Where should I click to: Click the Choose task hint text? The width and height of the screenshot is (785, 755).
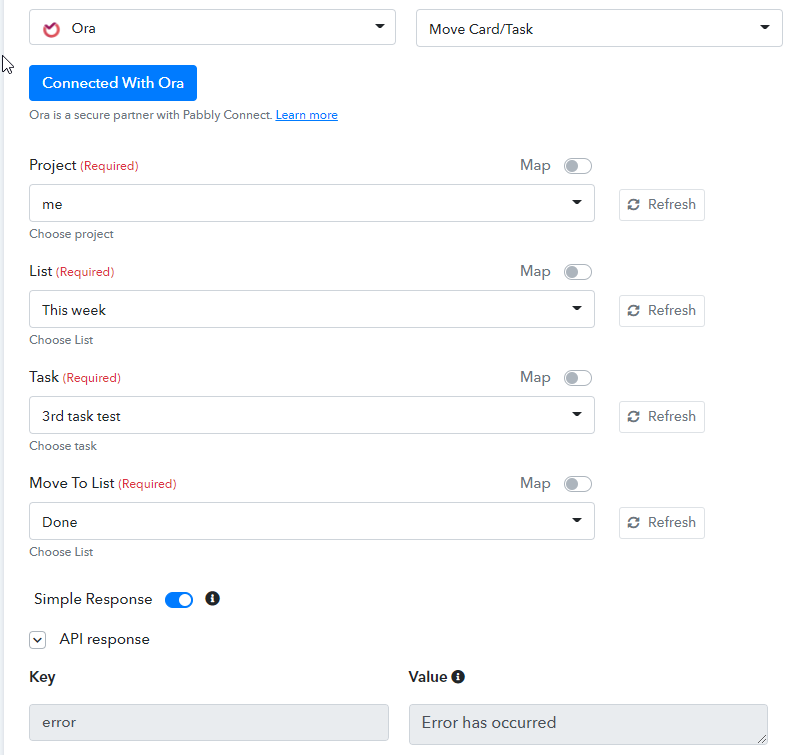[x=63, y=446]
